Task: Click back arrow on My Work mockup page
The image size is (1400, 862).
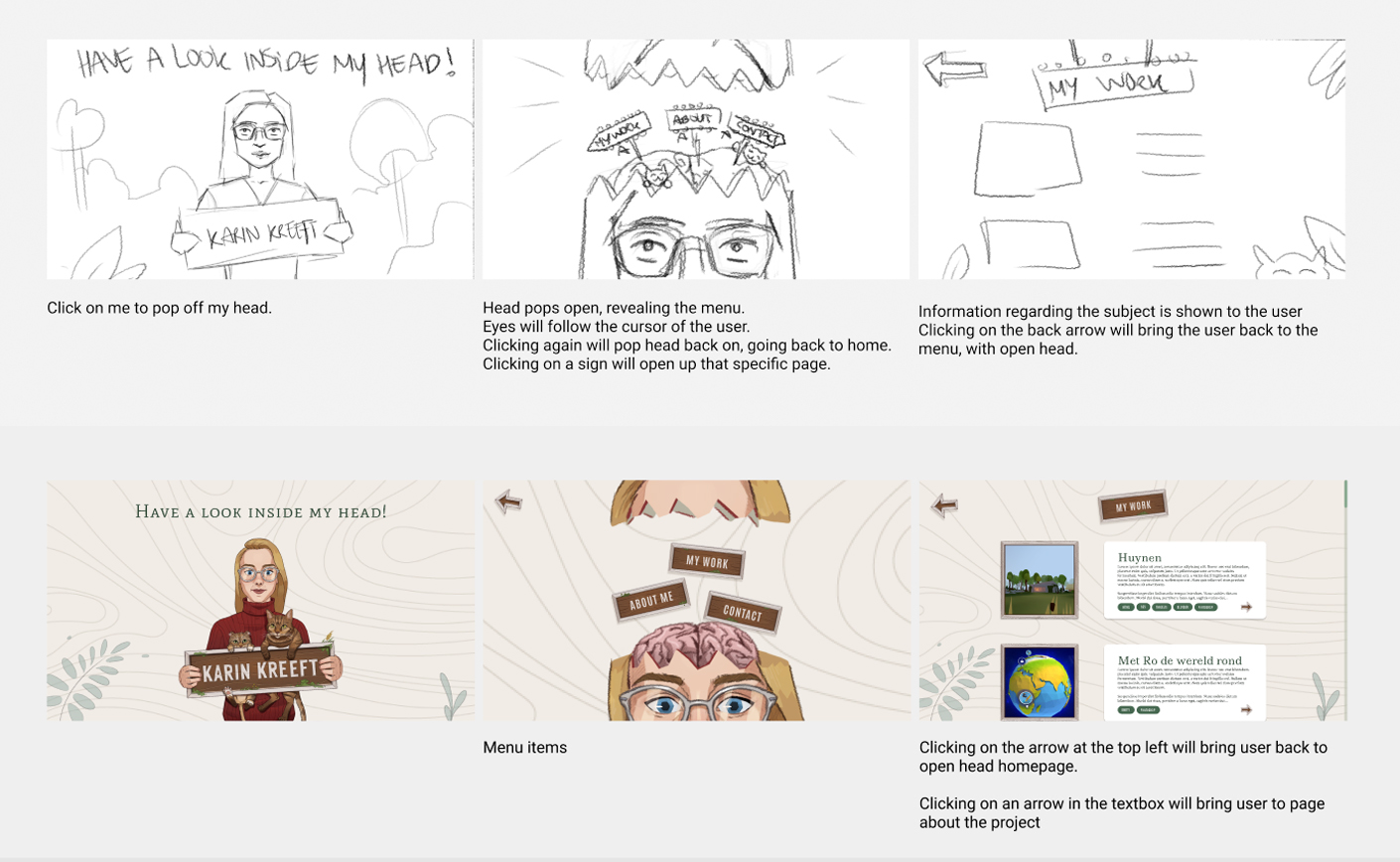Action: [x=944, y=505]
